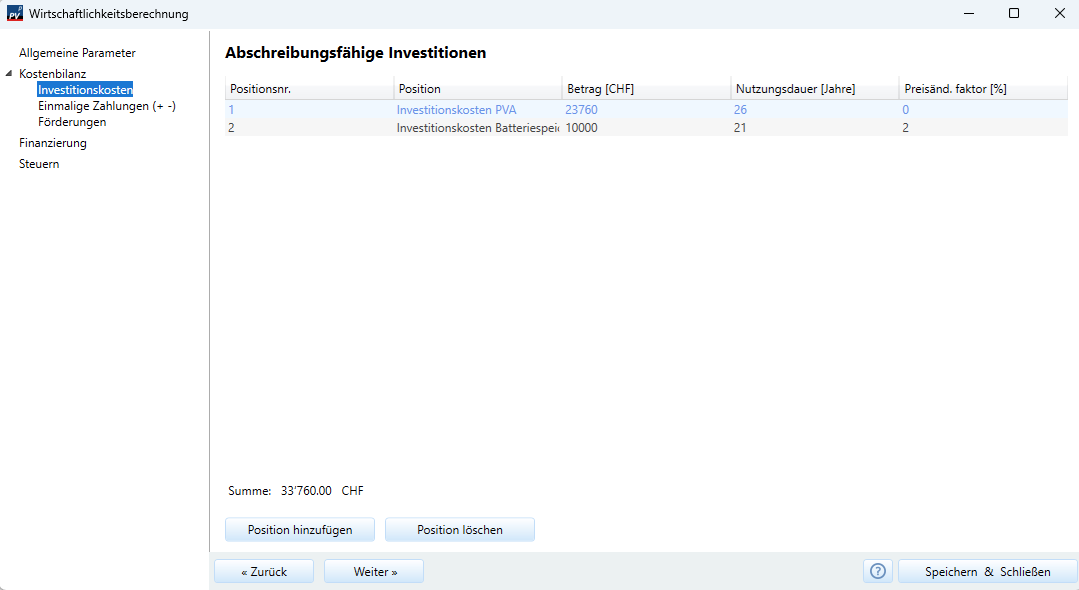Viewport: 1079px width, 590px height.
Task: Click the Preisänd. faktor [%] header
Action: click(x=983, y=89)
